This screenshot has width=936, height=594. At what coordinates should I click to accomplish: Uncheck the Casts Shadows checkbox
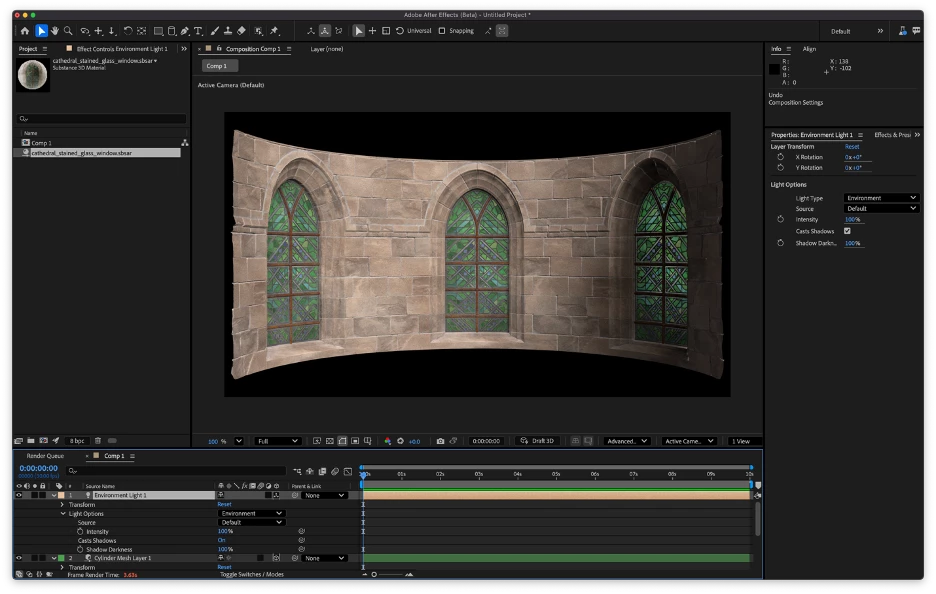pyautogui.click(x=847, y=231)
